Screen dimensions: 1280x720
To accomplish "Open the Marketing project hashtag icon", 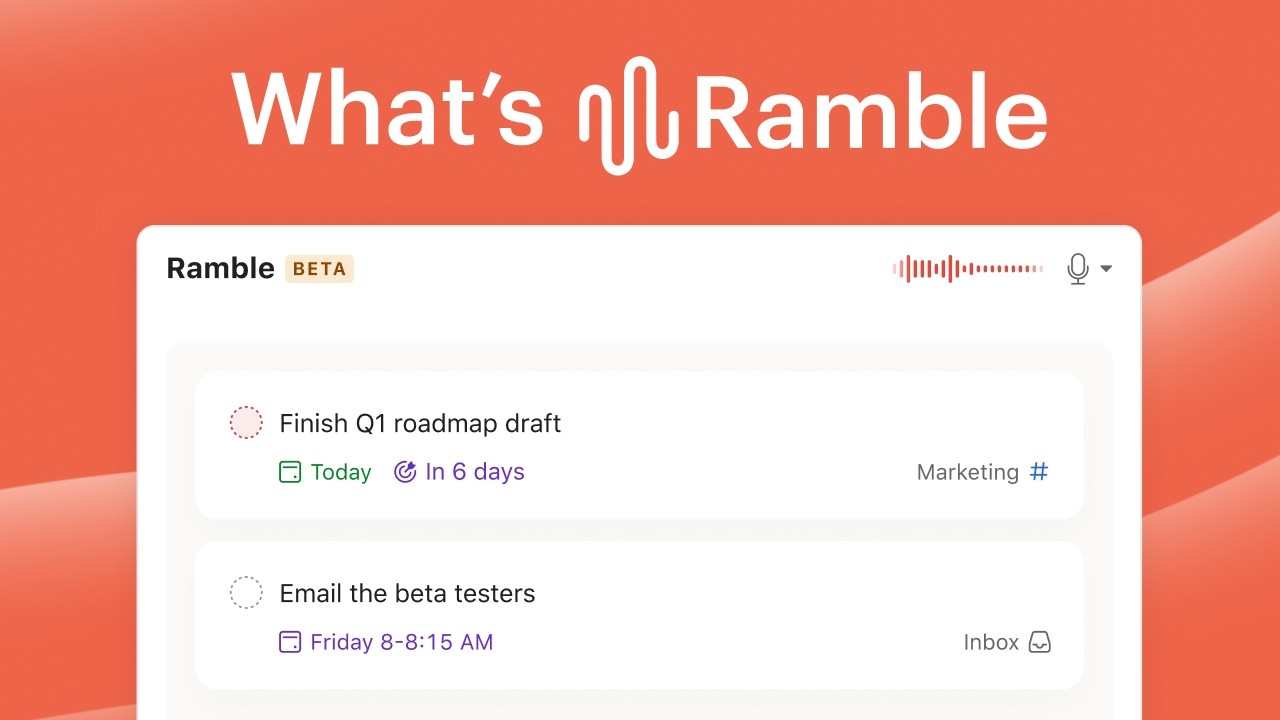I will (1038, 471).
